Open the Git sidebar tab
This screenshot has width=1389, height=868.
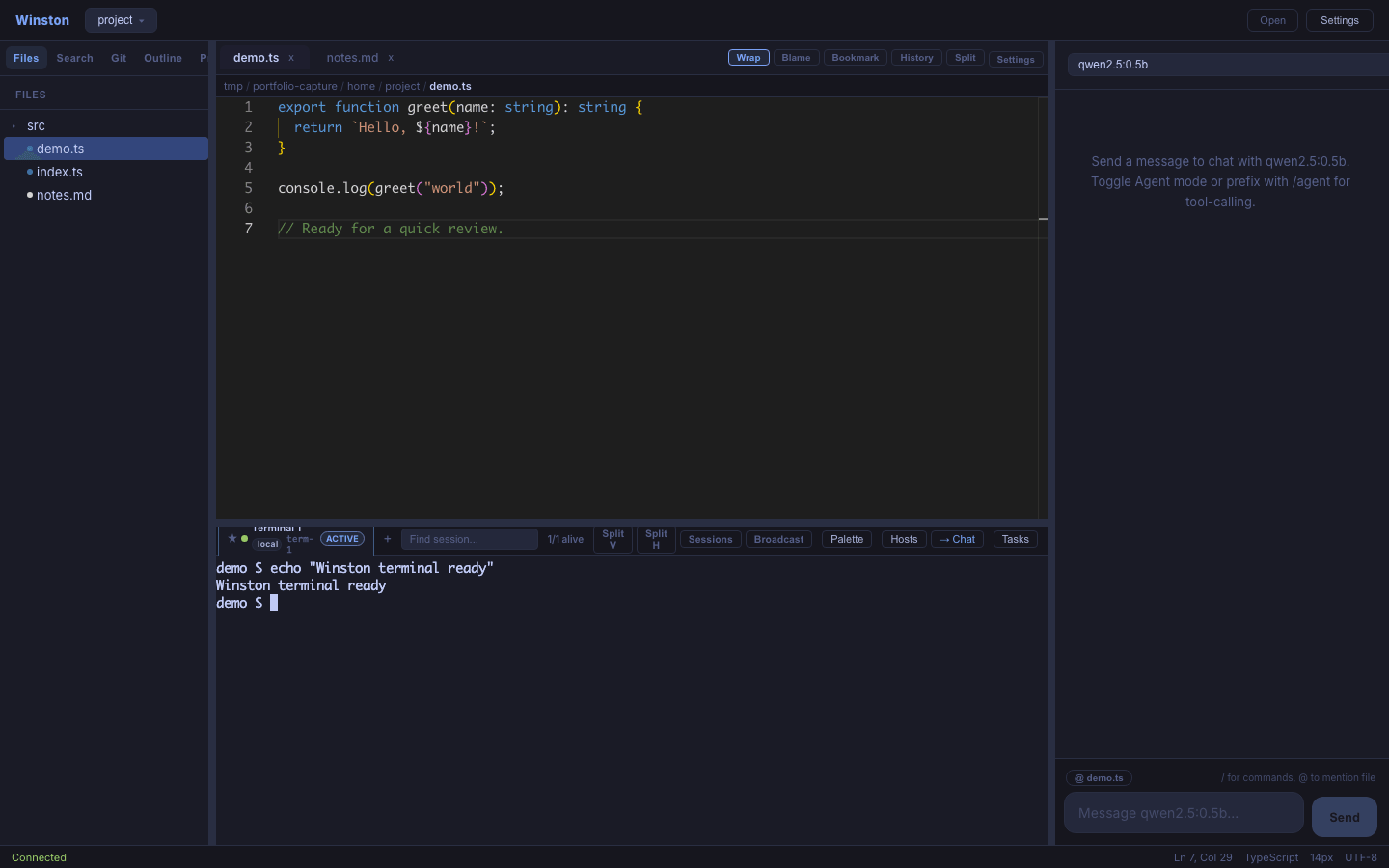(119, 58)
